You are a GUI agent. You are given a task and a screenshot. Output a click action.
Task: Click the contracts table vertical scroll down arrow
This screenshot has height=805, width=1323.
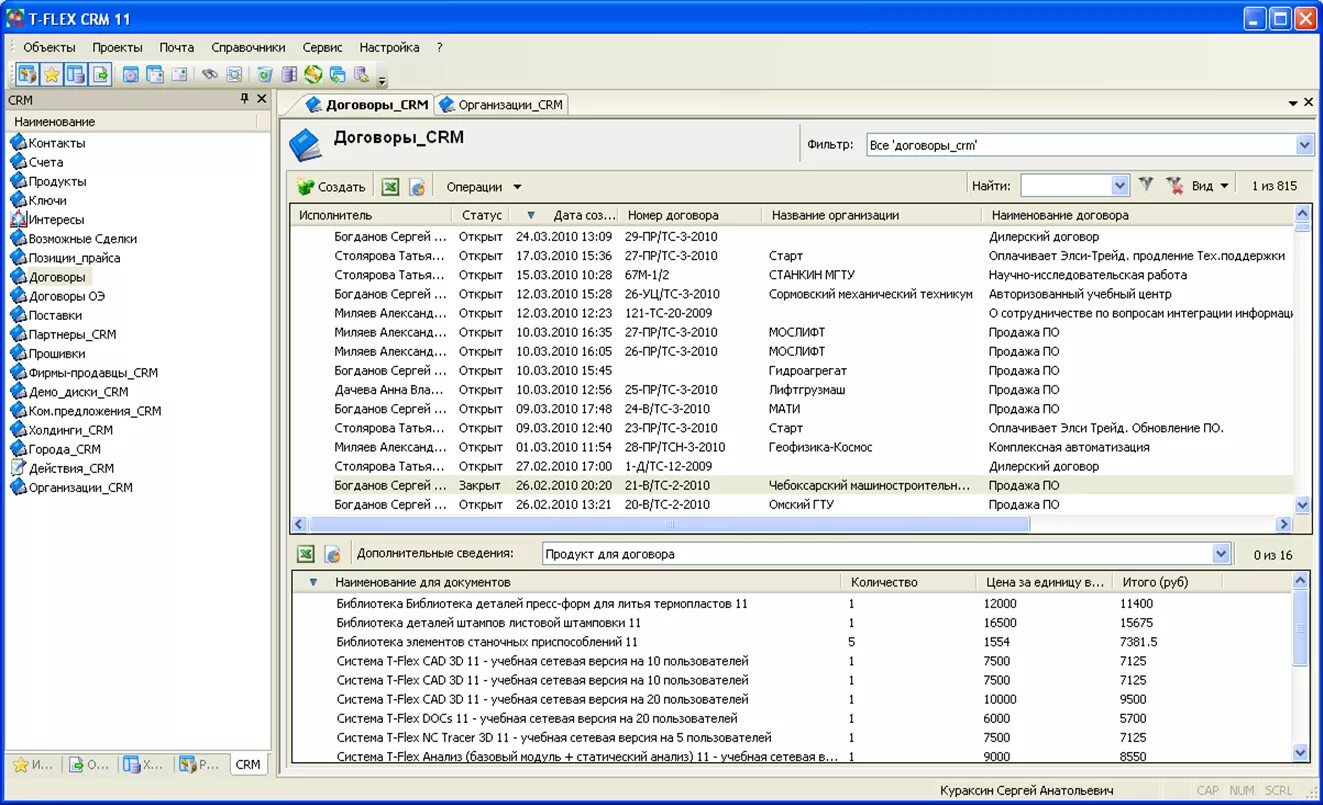pos(1302,506)
